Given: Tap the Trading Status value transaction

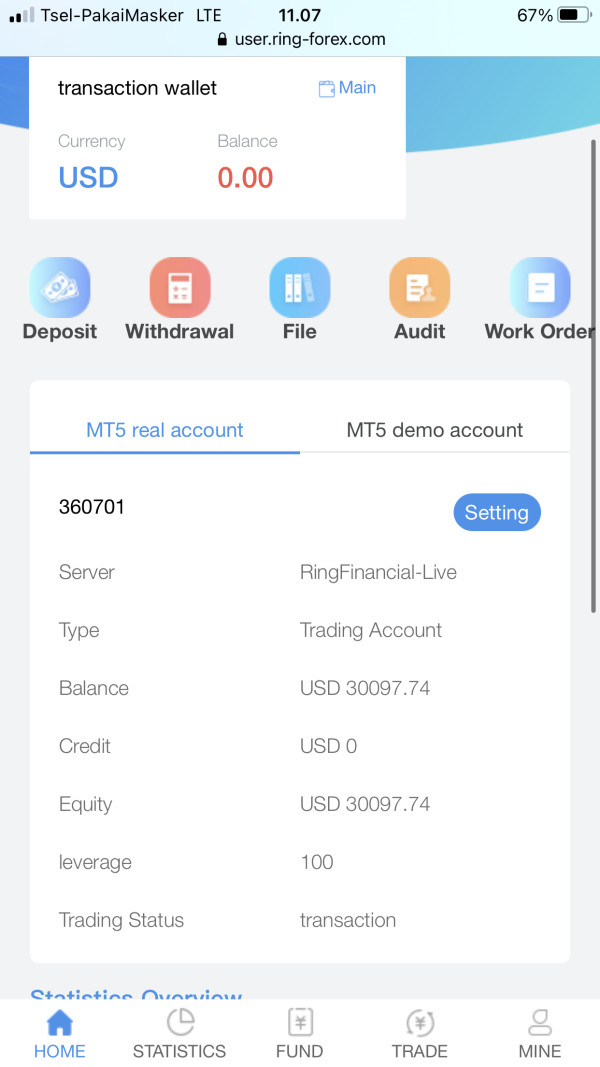Looking at the screenshot, I should click(x=348, y=920).
